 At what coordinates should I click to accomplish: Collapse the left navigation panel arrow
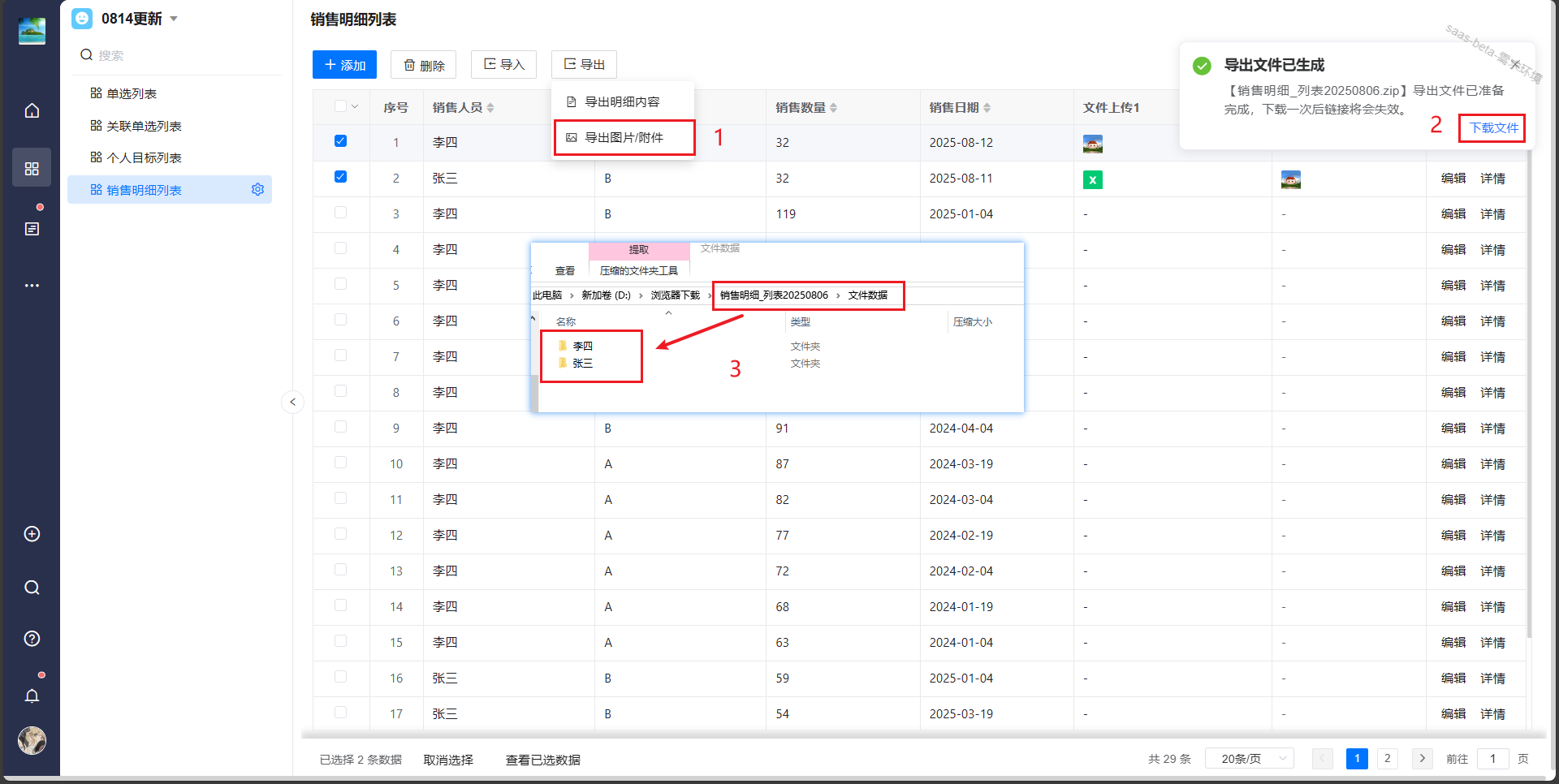coord(292,402)
